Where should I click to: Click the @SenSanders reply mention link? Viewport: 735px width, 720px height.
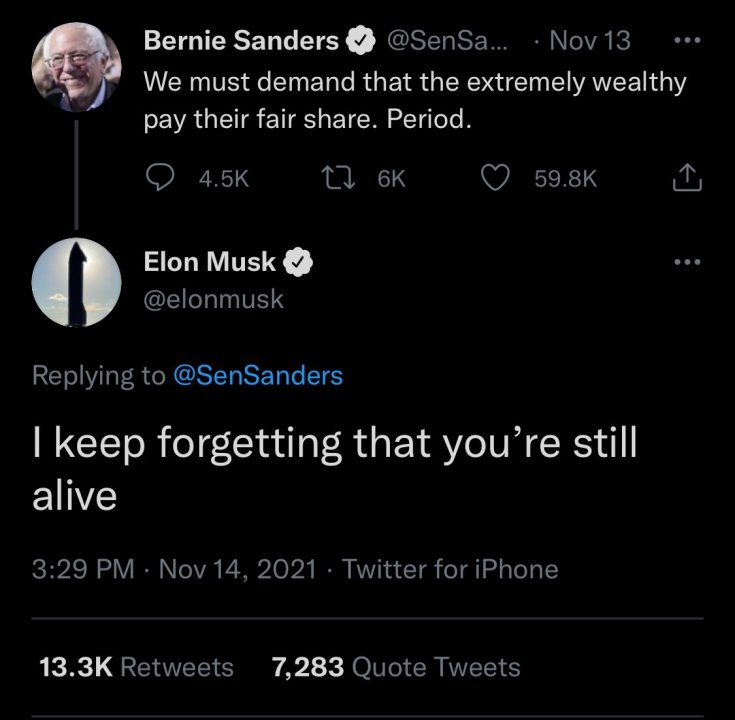coord(258,375)
